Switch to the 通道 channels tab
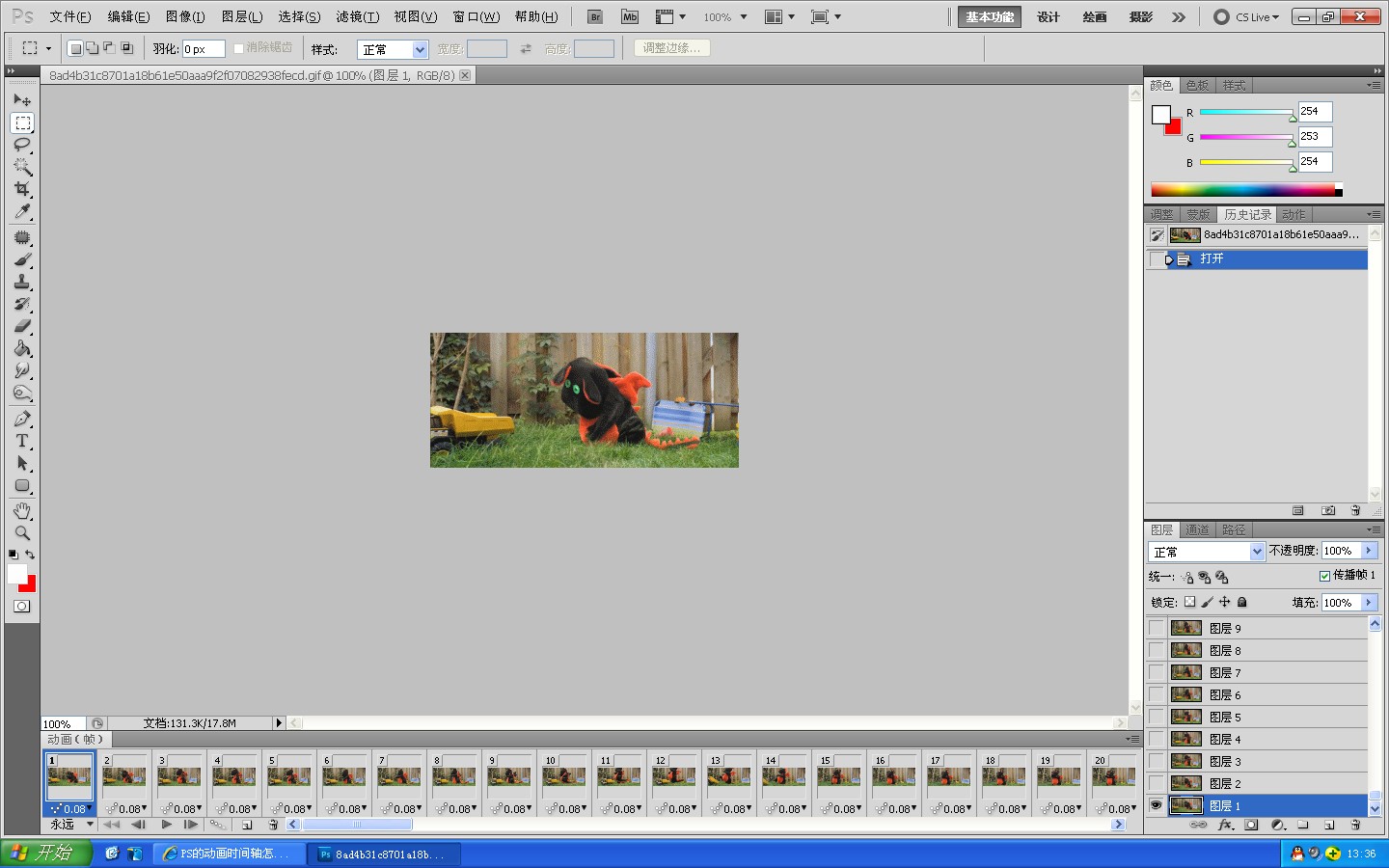 click(1197, 529)
